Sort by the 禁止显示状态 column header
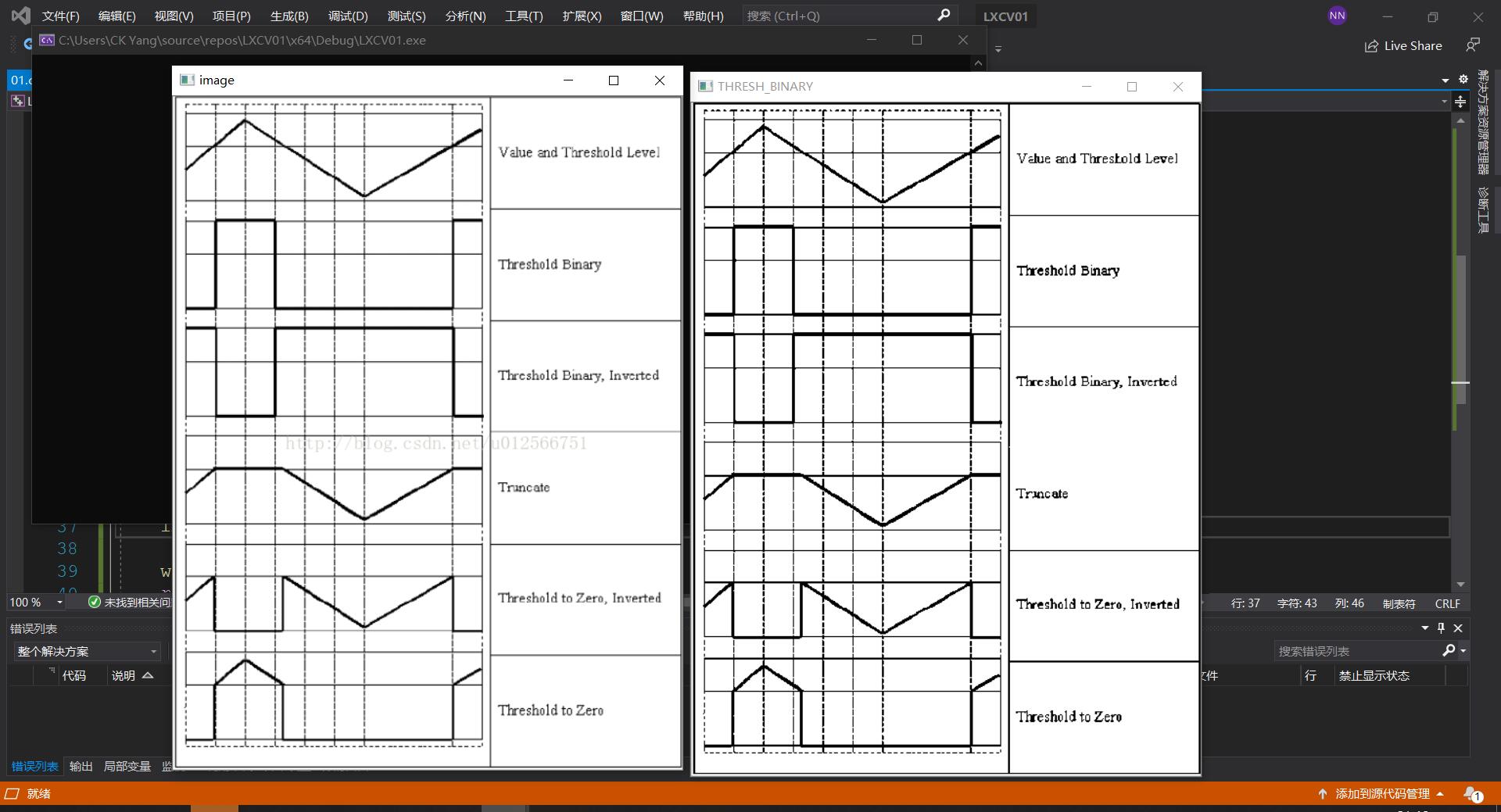This screenshot has height=812, width=1501. pyautogui.click(x=1374, y=675)
